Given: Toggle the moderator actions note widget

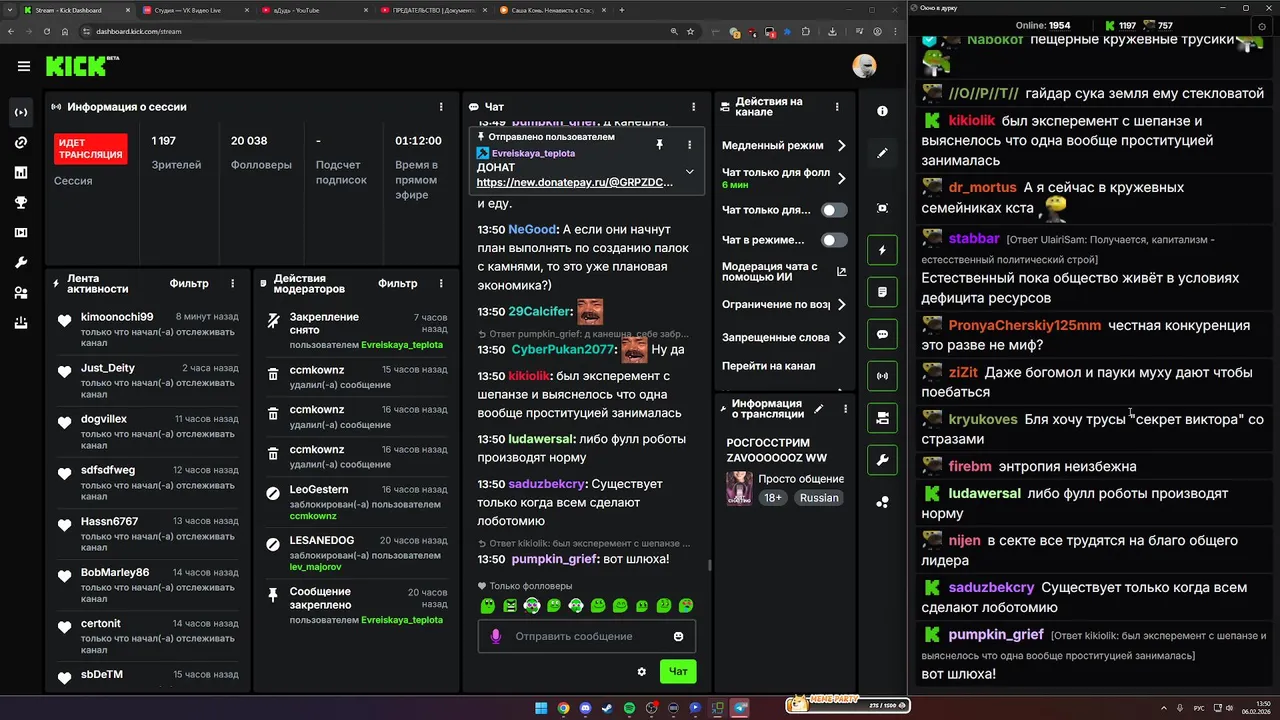Looking at the screenshot, I should click(x=882, y=292).
